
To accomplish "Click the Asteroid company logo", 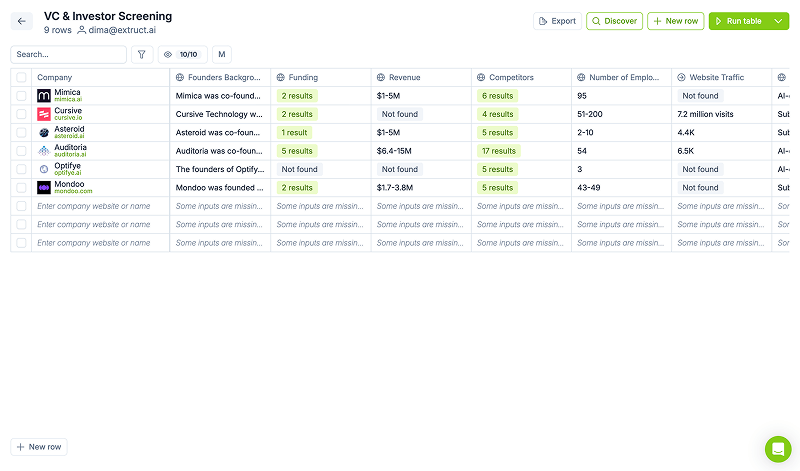I will (x=44, y=132).
